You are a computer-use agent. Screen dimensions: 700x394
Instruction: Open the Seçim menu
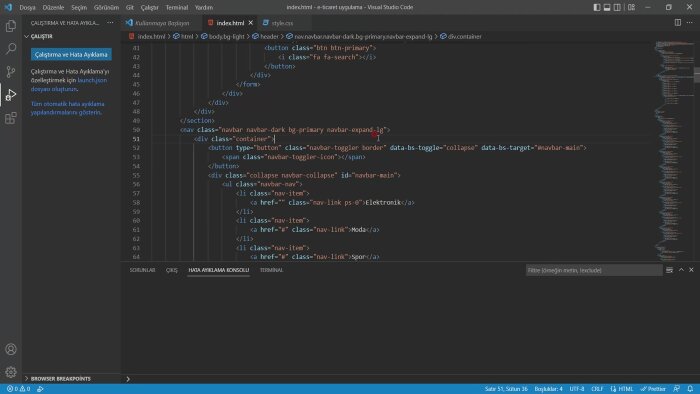click(79, 7)
